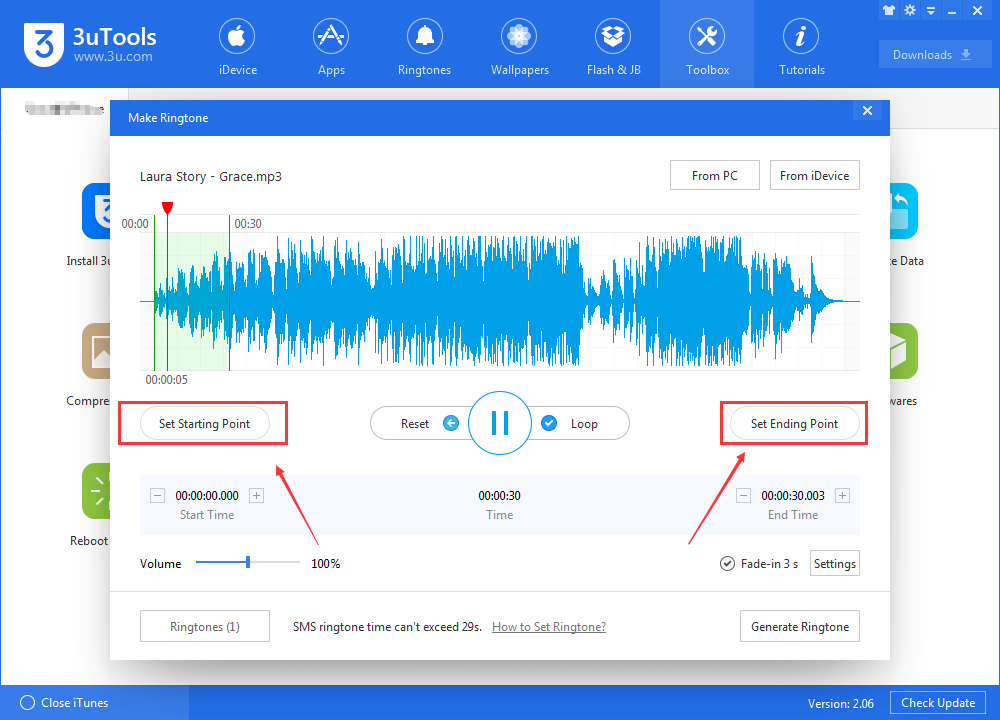This screenshot has width=1000, height=720.
Task: Click the Install 3u icon behind the dialog
Action: pyautogui.click(x=96, y=211)
